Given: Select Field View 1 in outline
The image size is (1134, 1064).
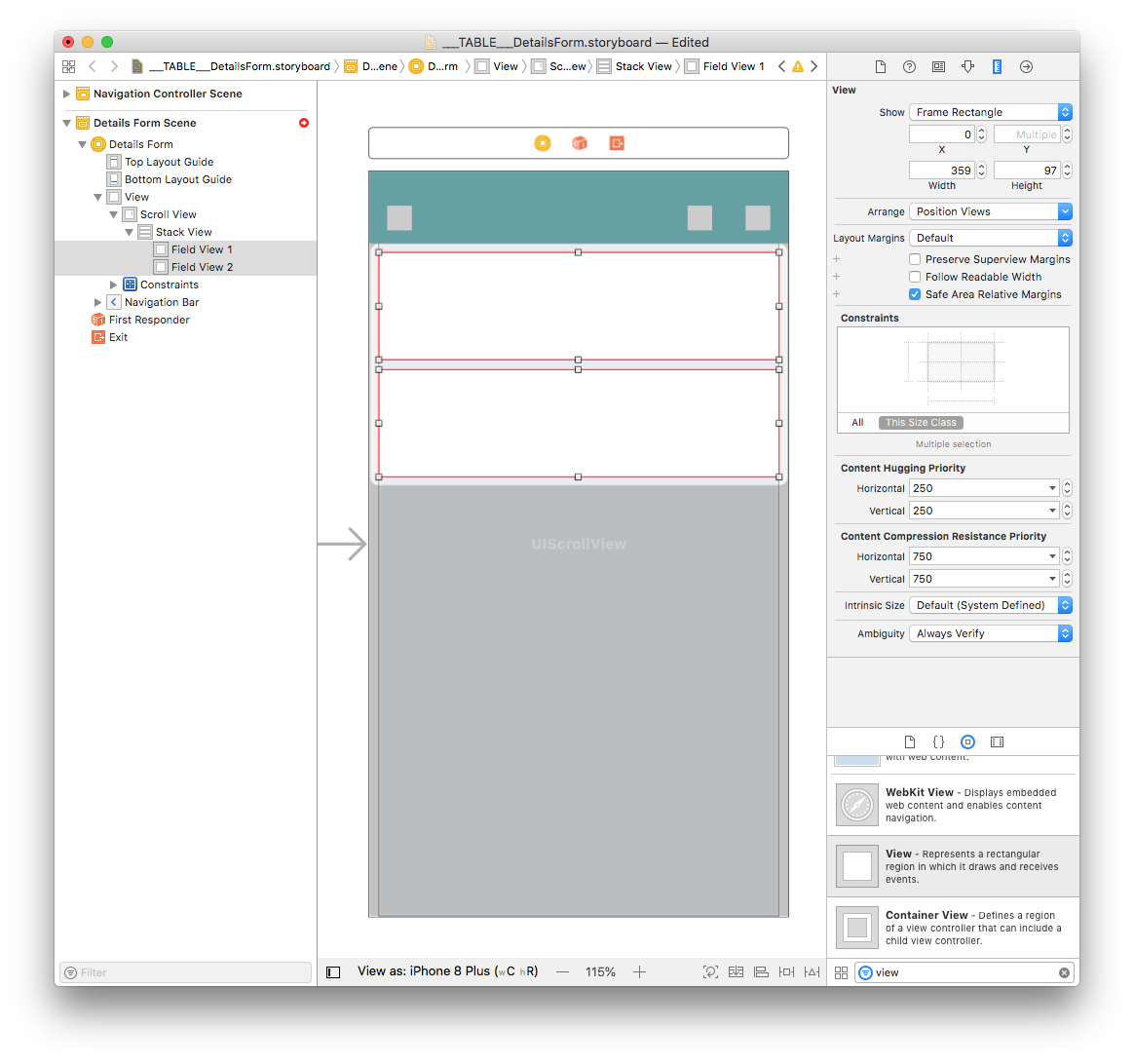Looking at the screenshot, I should [185, 249].
